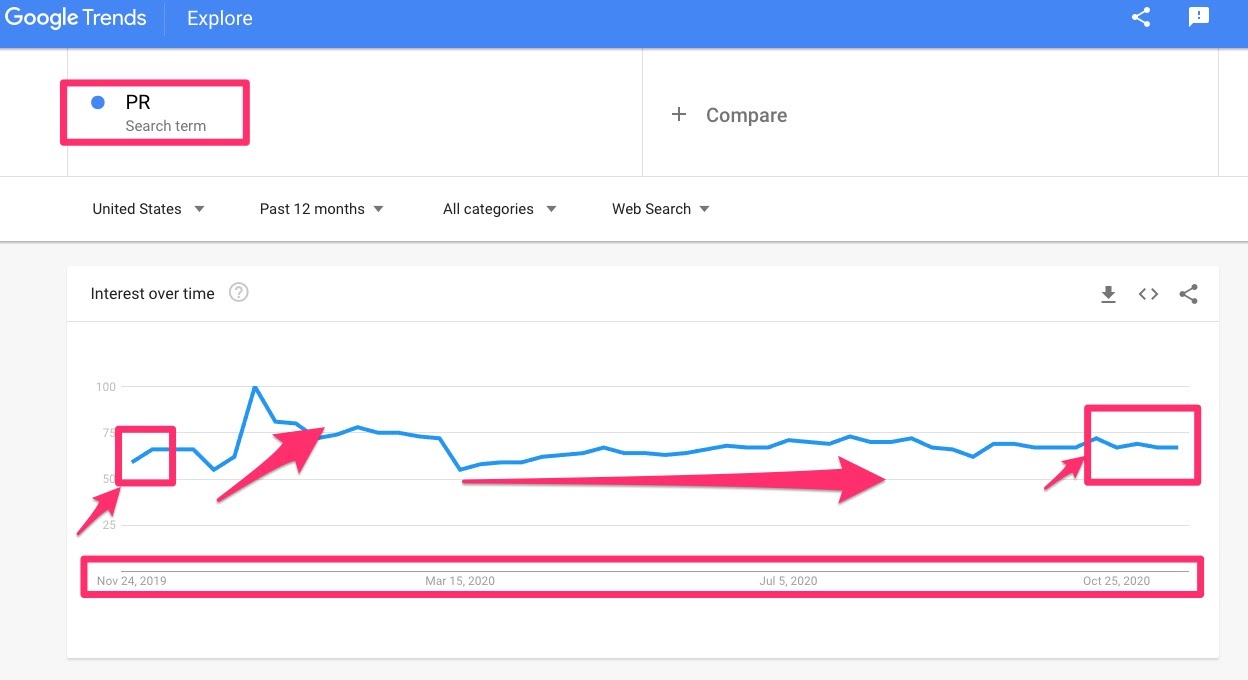This screenshot has height=680, width=1248.
Task: Click the Google Trends logo
Action: click(x=75, y=18)
